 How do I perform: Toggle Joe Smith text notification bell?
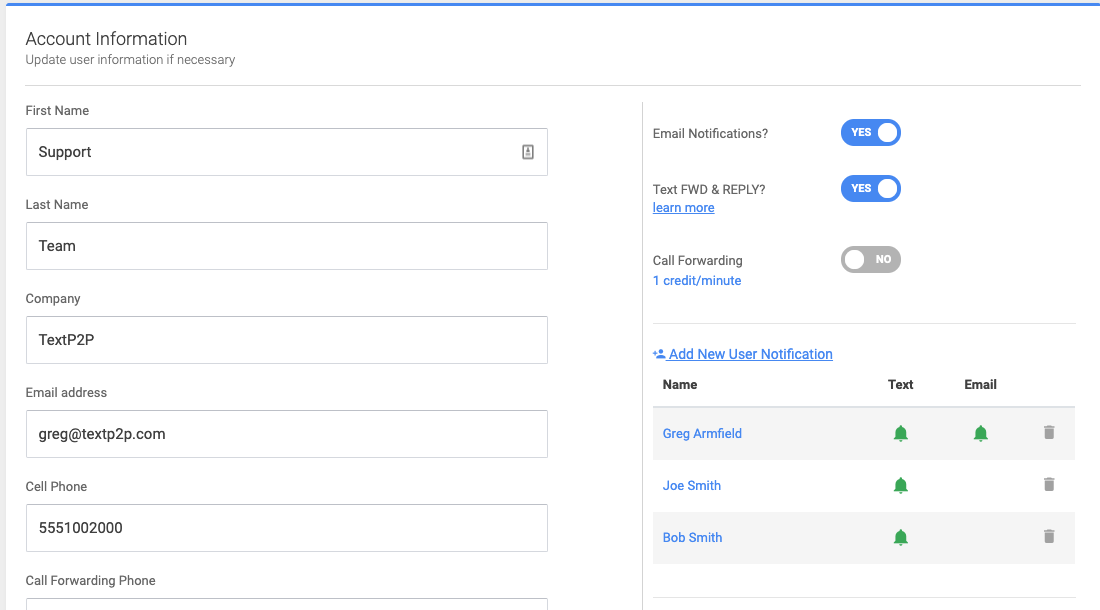click(901, 485)
